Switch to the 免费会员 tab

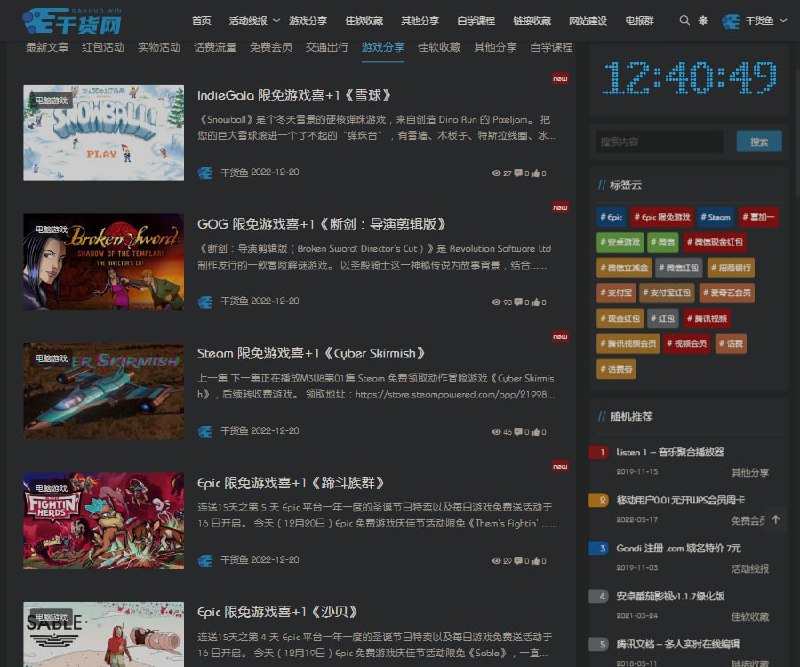click(x=271, y=47)
